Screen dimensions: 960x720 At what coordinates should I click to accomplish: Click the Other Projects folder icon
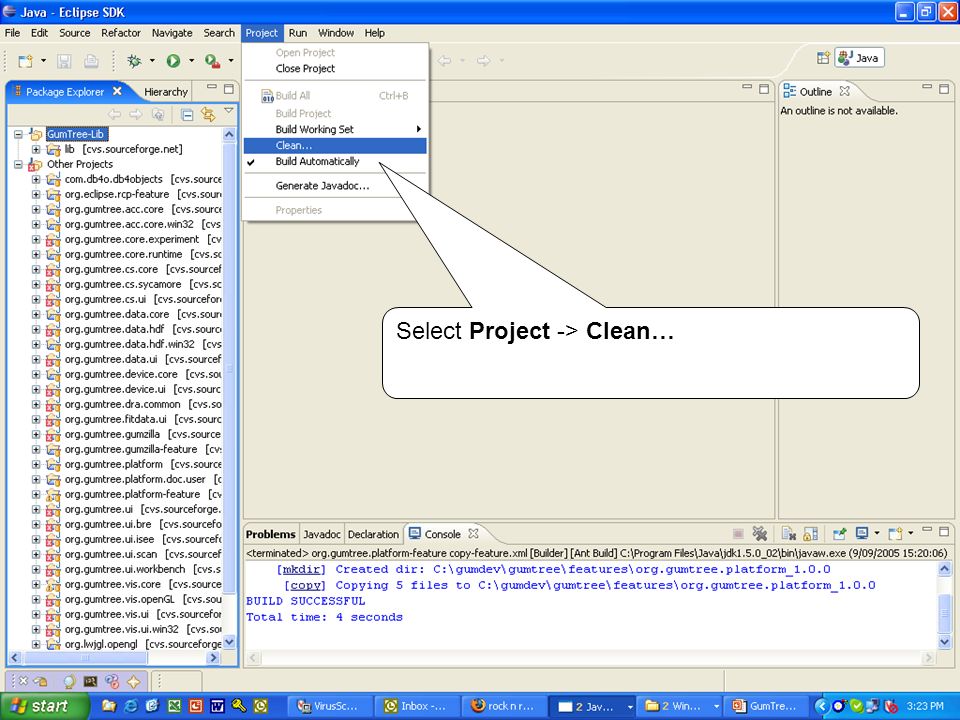(x=35, y=164)
